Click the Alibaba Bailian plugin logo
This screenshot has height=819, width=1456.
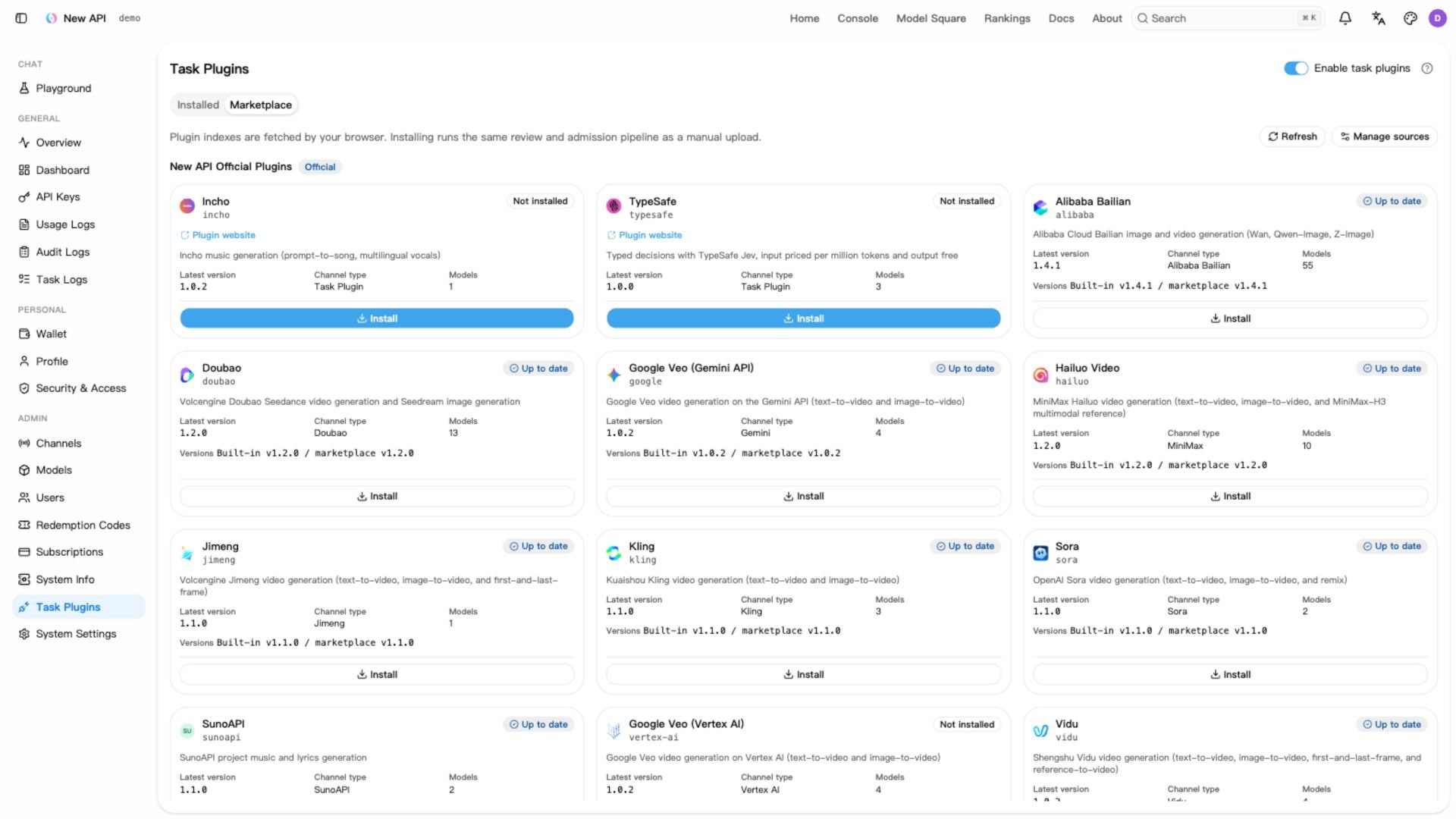coord(1040,206)
